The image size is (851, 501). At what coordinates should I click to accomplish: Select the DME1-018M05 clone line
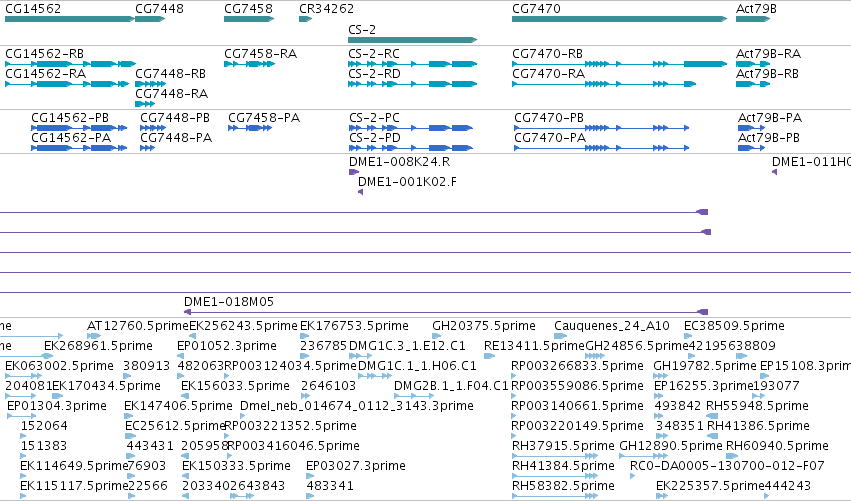pos(446,312)
